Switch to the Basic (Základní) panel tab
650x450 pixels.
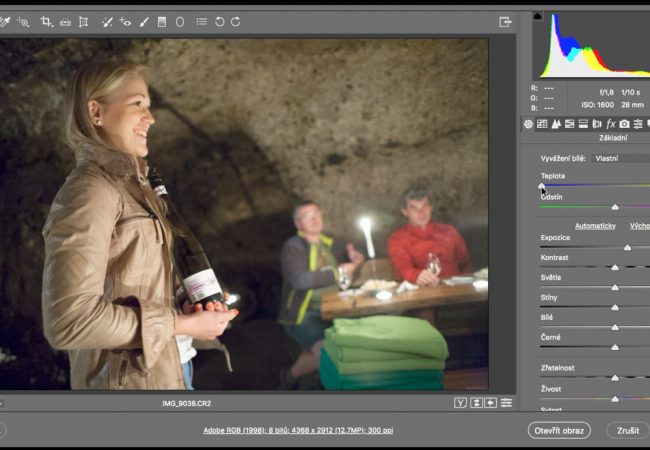pos(528,123)
